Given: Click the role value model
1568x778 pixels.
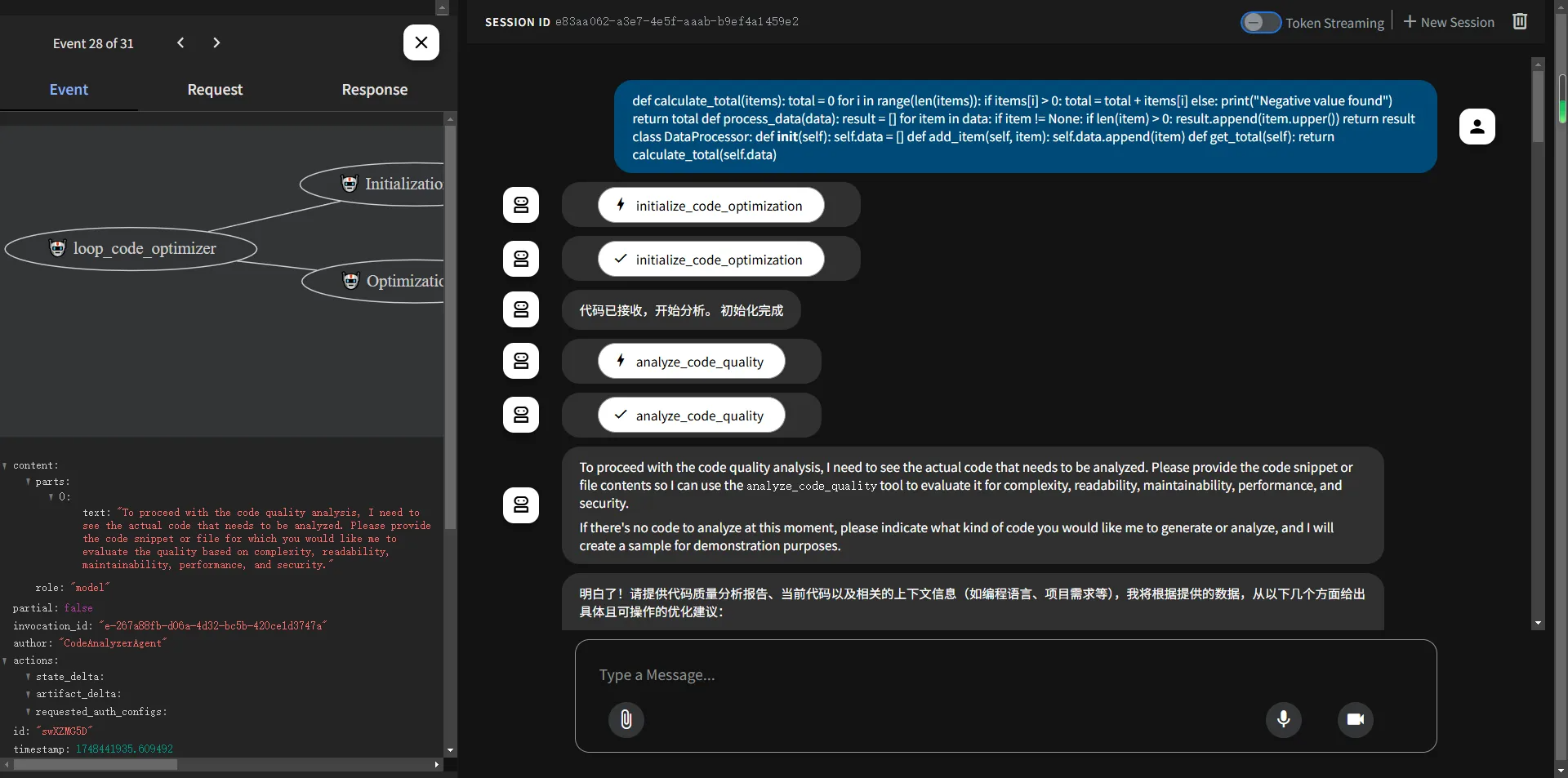Looking at the screenshot, I should tap(90, 588).
